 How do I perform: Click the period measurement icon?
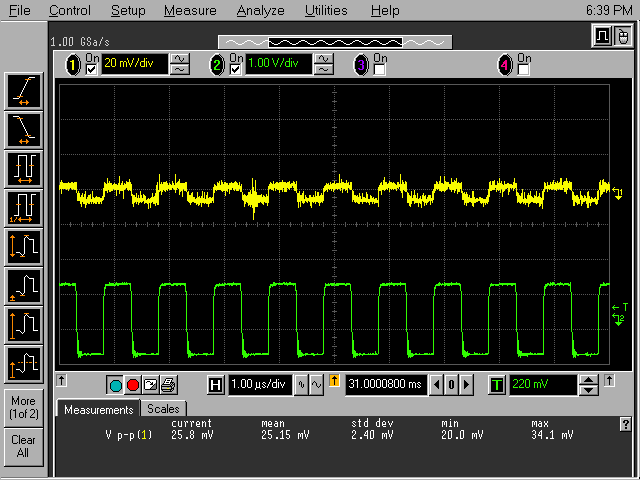tap(23, 168)
